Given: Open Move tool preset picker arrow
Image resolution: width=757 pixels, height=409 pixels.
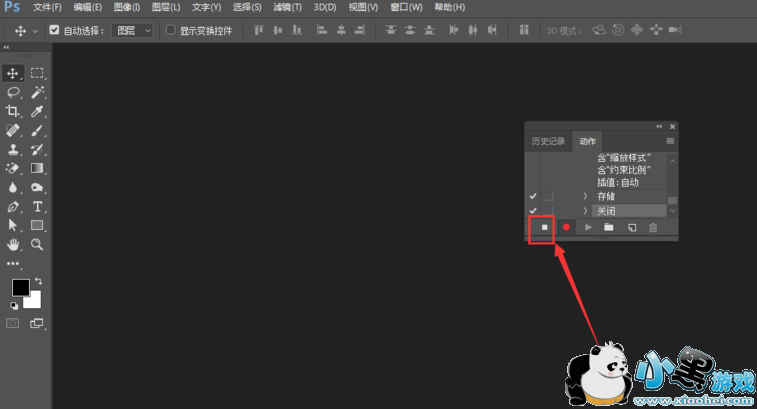Looking at the screenshot, I should tap(35, 31).
